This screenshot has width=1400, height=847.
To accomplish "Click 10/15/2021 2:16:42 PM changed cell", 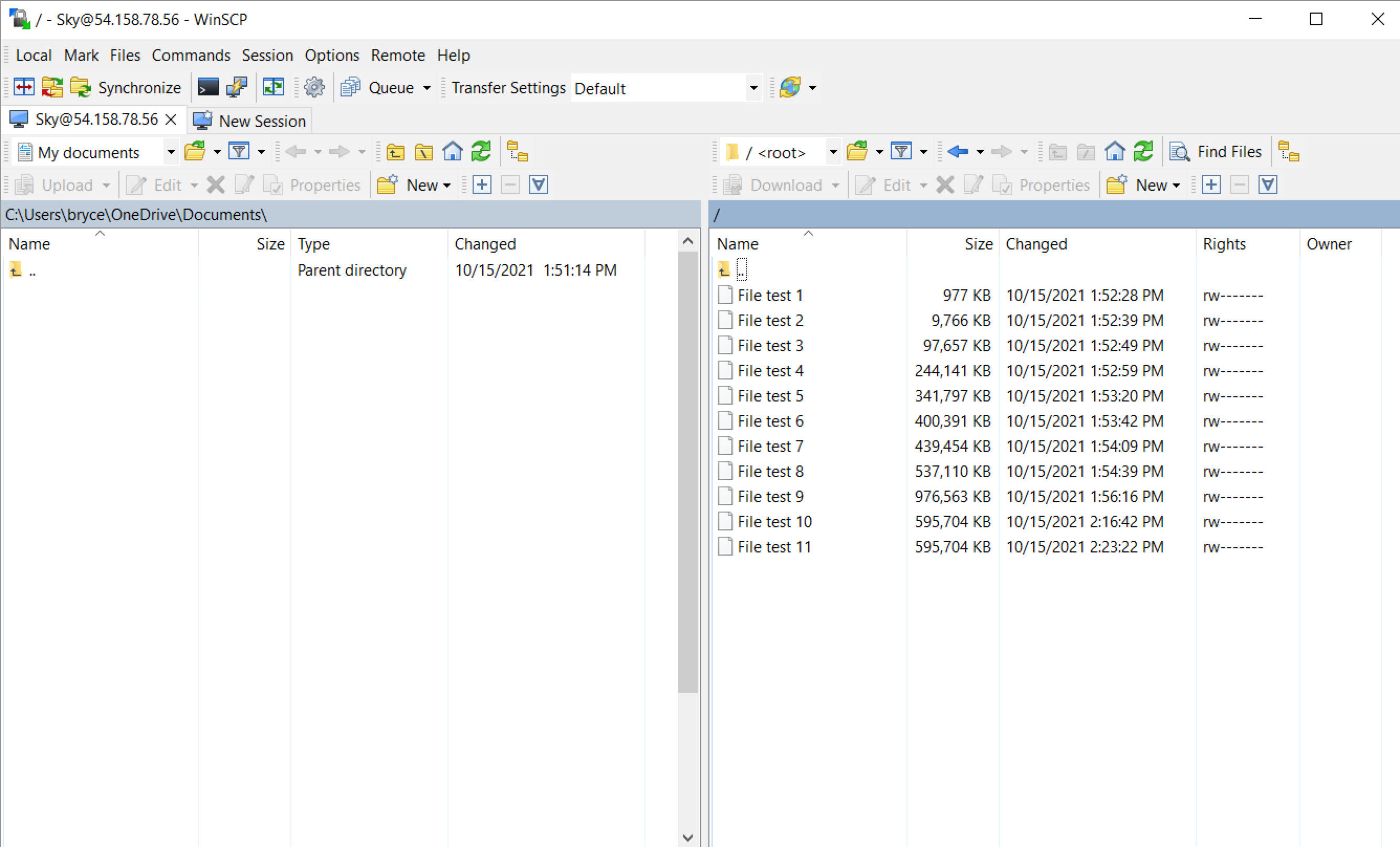I will coord(1085,522).
